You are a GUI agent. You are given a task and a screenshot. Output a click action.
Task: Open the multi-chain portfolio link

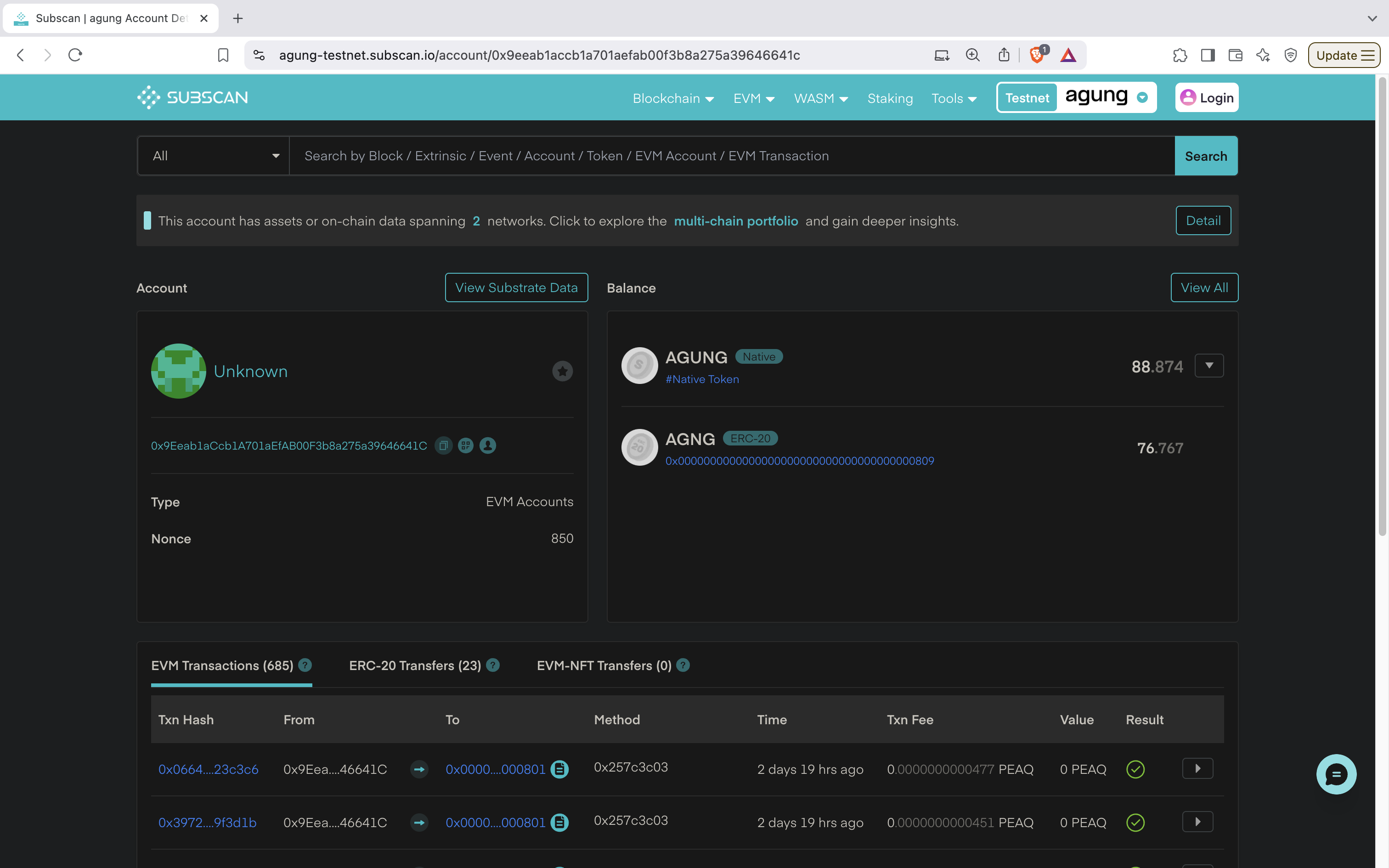735,221
